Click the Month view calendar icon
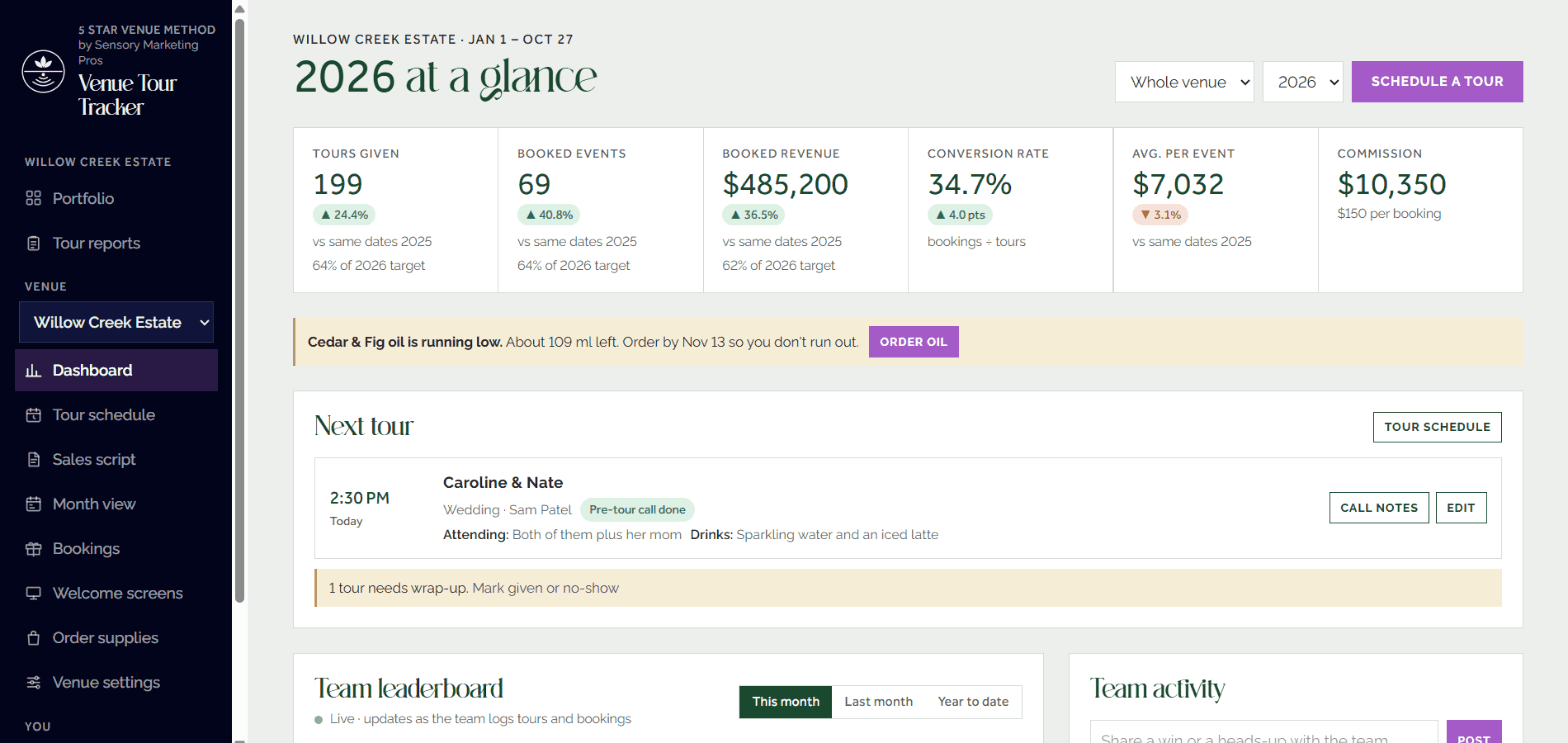The width and height of the screenshot is (1568, 743). coord(33,504)
